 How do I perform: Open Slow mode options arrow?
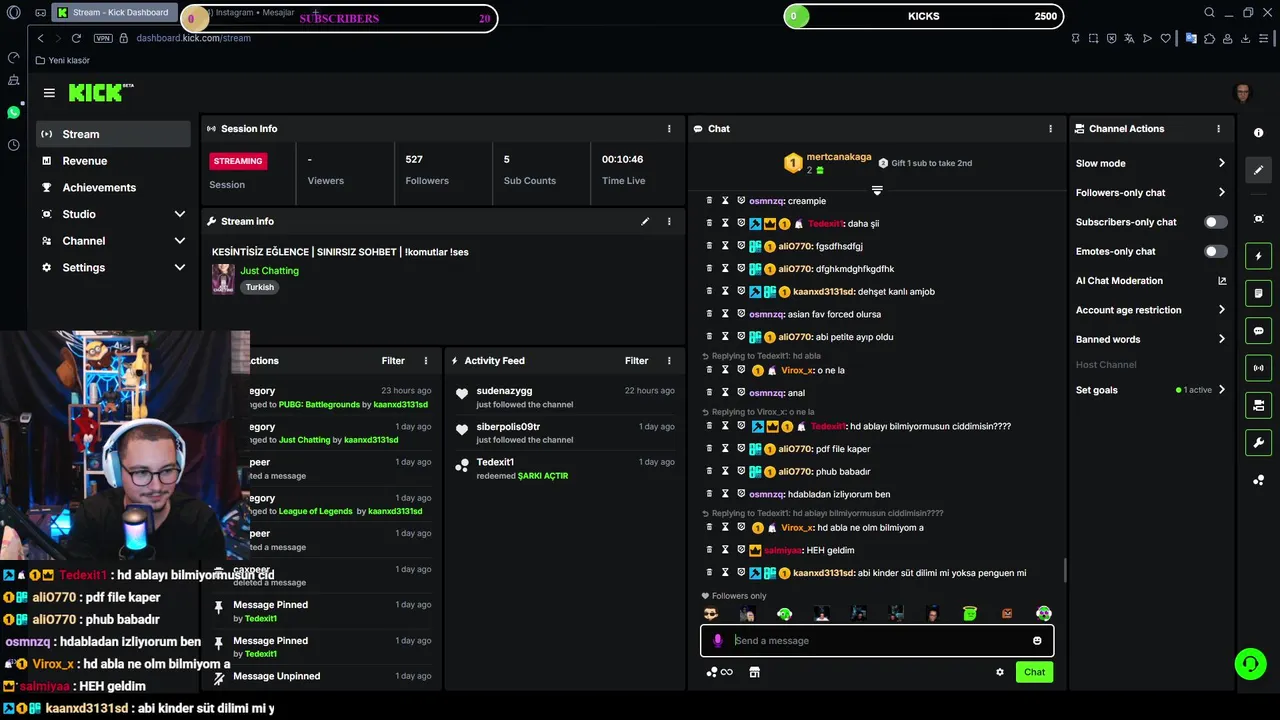[x=1222, y=163]
